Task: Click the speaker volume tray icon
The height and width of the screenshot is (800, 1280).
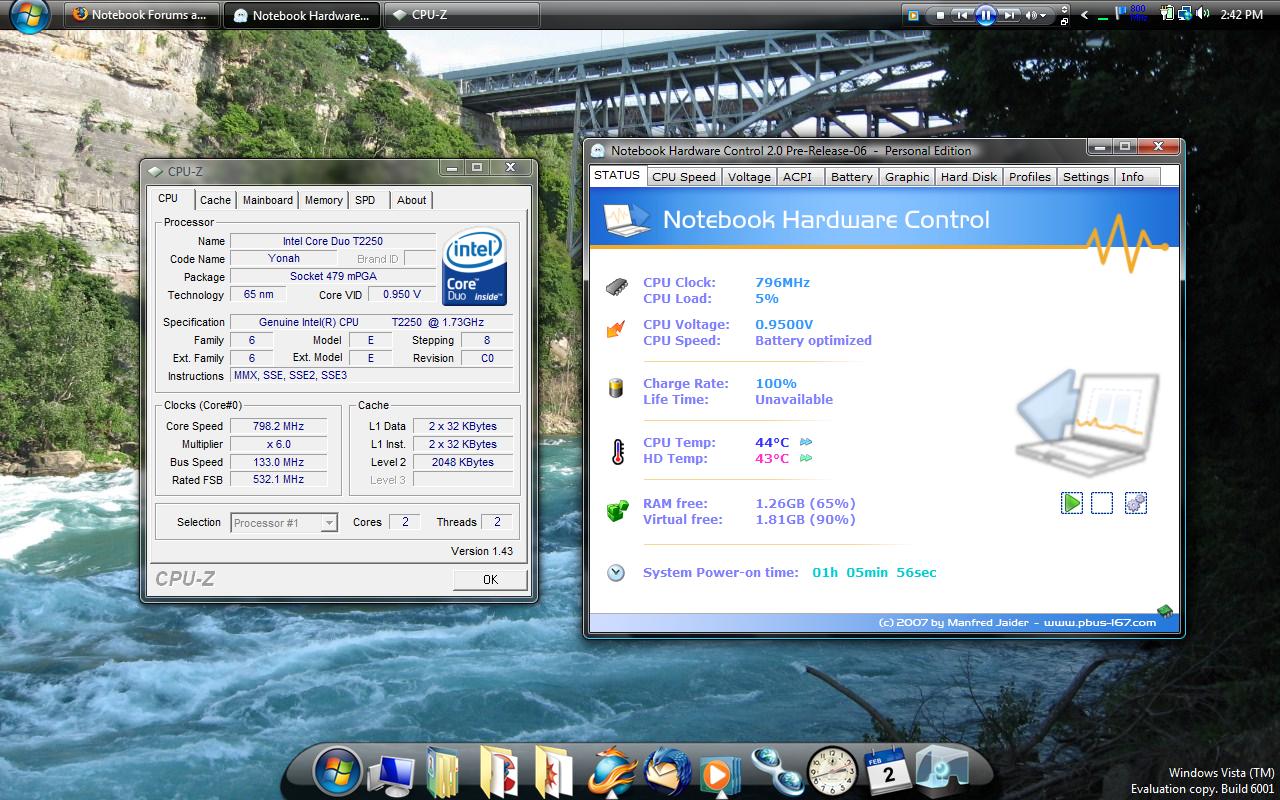Action: click(1202, 14)
